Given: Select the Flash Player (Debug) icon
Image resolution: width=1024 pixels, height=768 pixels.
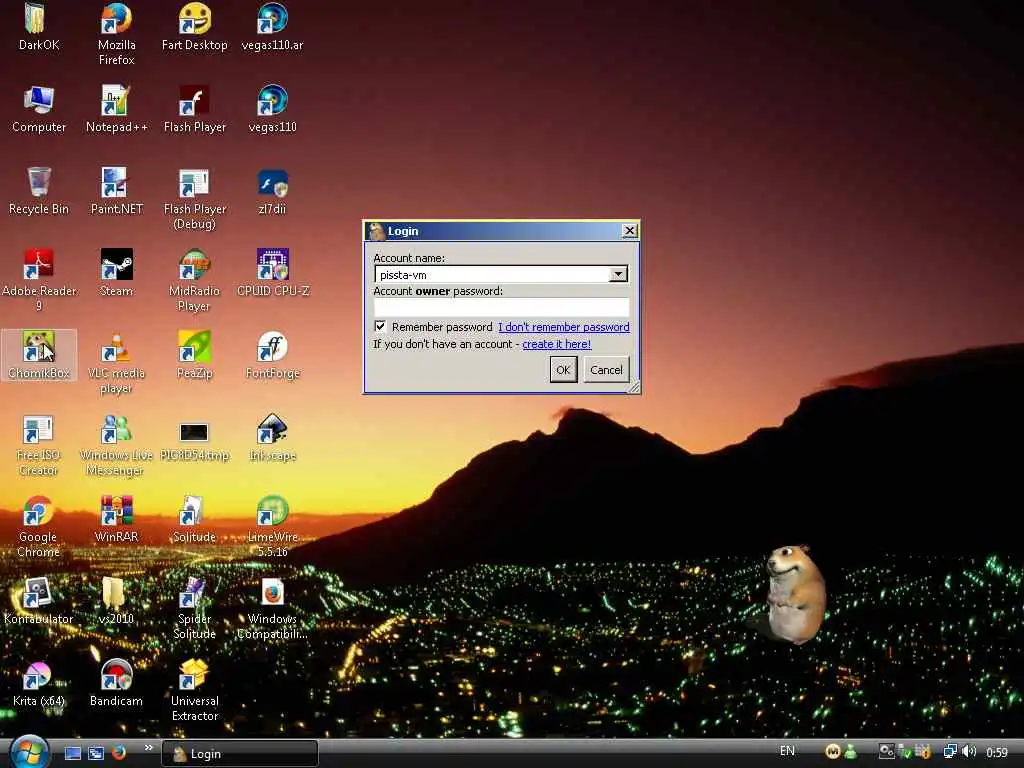Looking at the screenshot, I should [195, 183].
